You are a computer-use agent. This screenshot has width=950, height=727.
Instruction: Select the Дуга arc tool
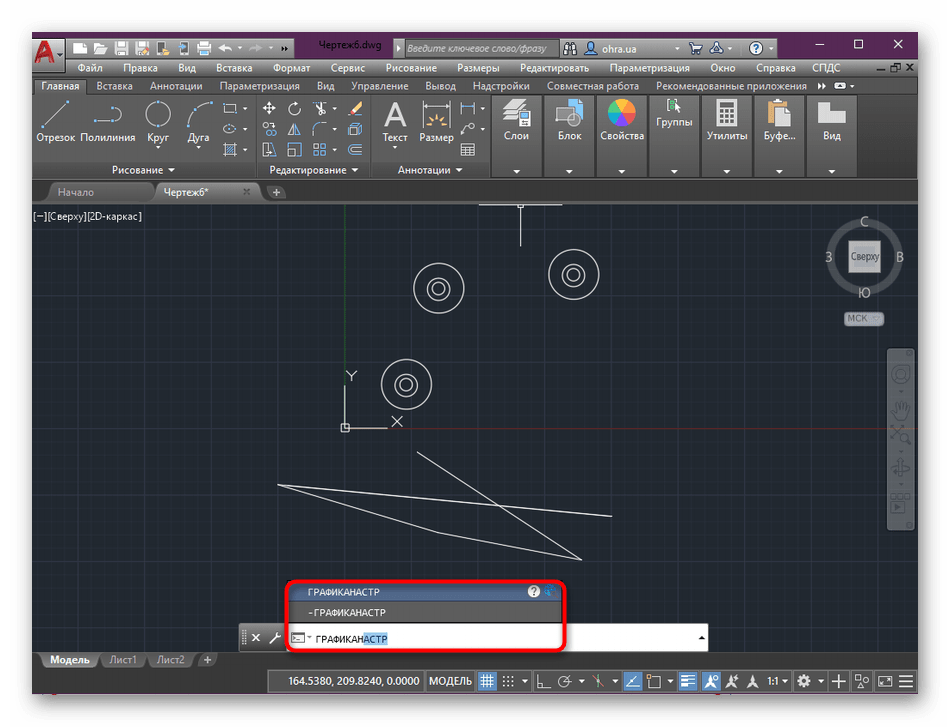tap(198, 122)
